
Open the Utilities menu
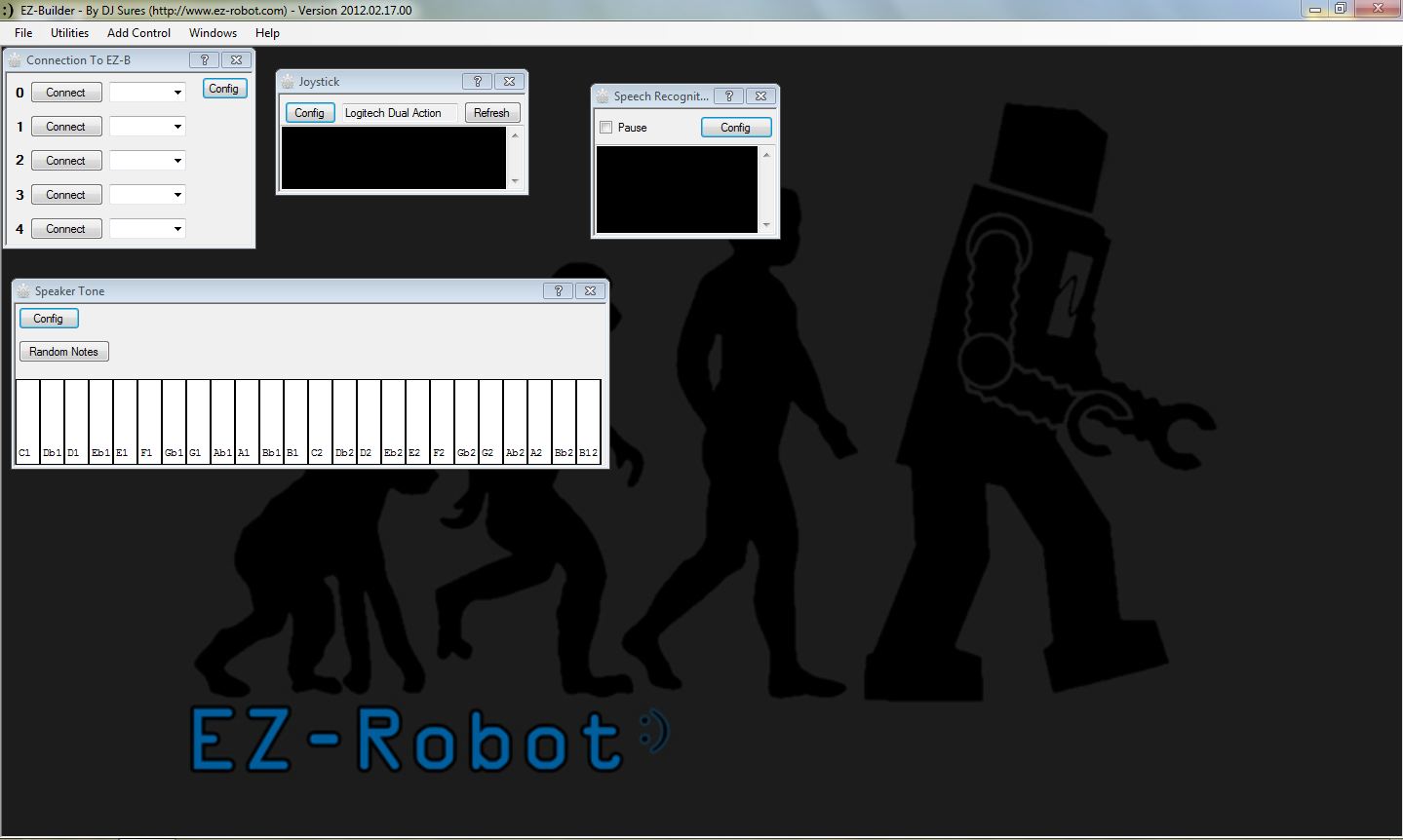(70, 33)
